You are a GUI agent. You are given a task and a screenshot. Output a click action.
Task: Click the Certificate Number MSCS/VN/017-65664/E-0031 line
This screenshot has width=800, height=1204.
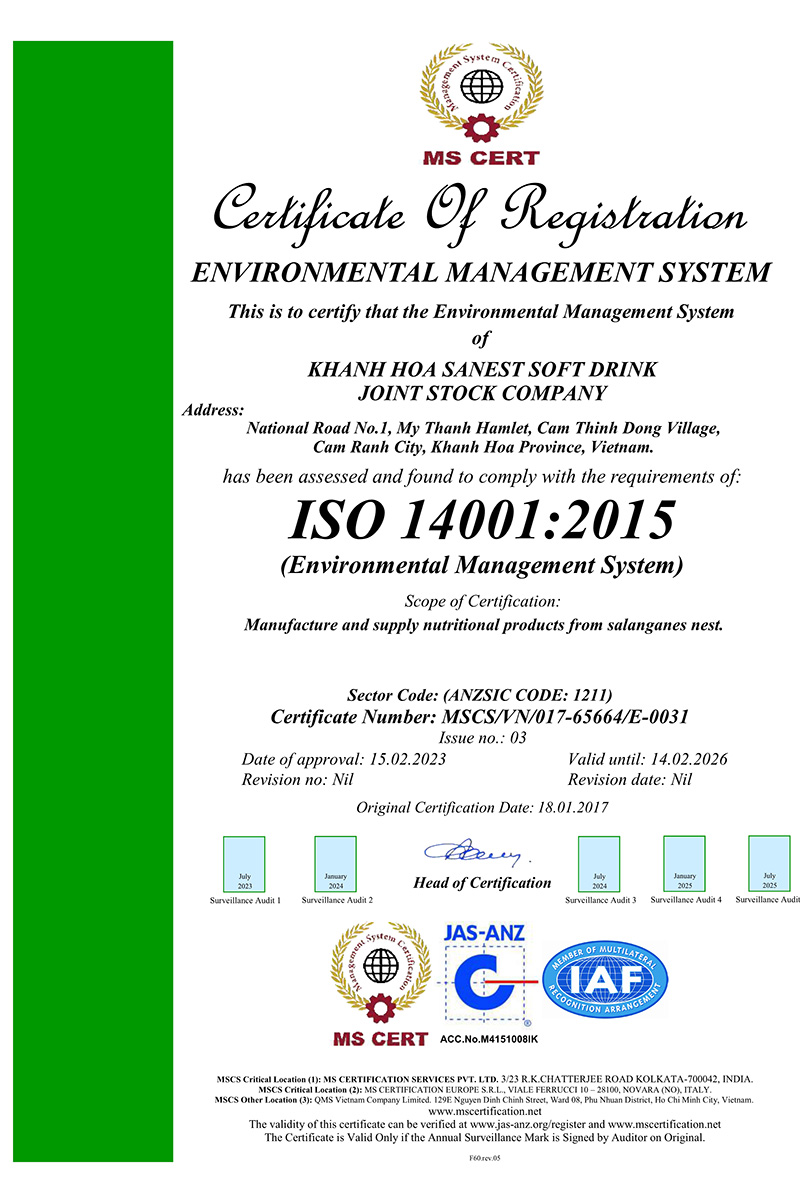(x=480, y=717)
